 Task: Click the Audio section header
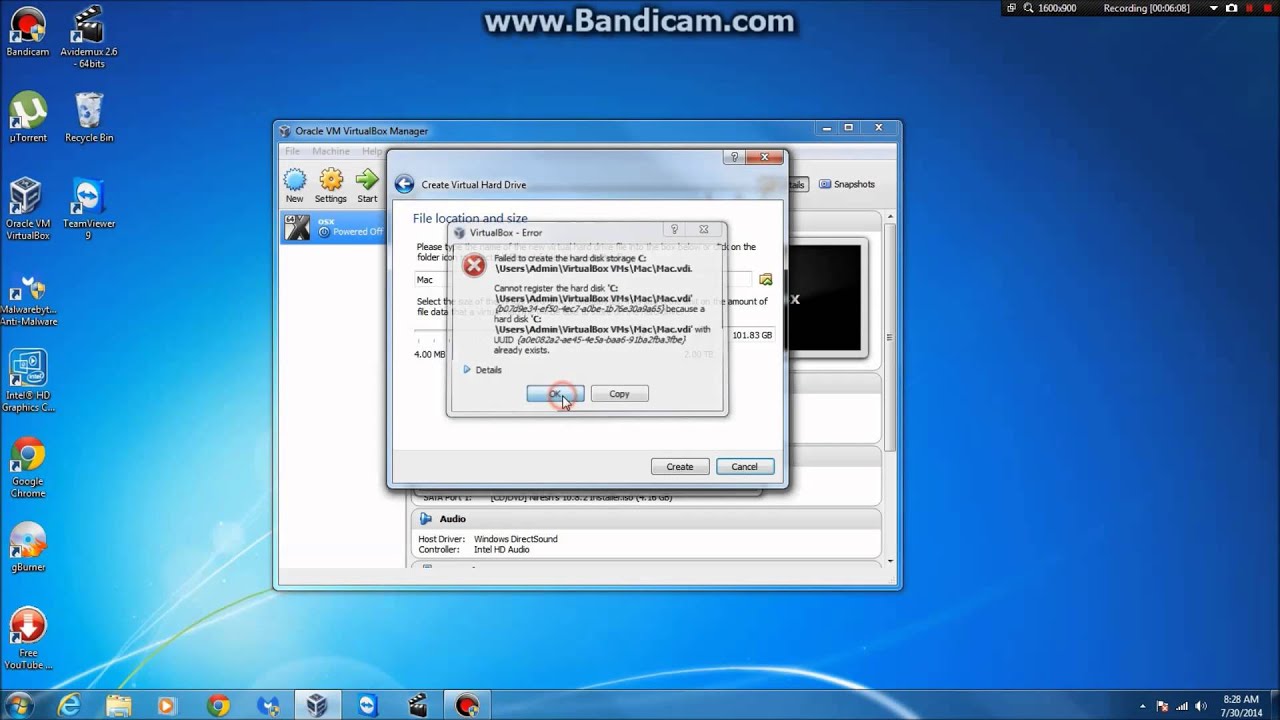pyautogui.click(x=645, y=519)
